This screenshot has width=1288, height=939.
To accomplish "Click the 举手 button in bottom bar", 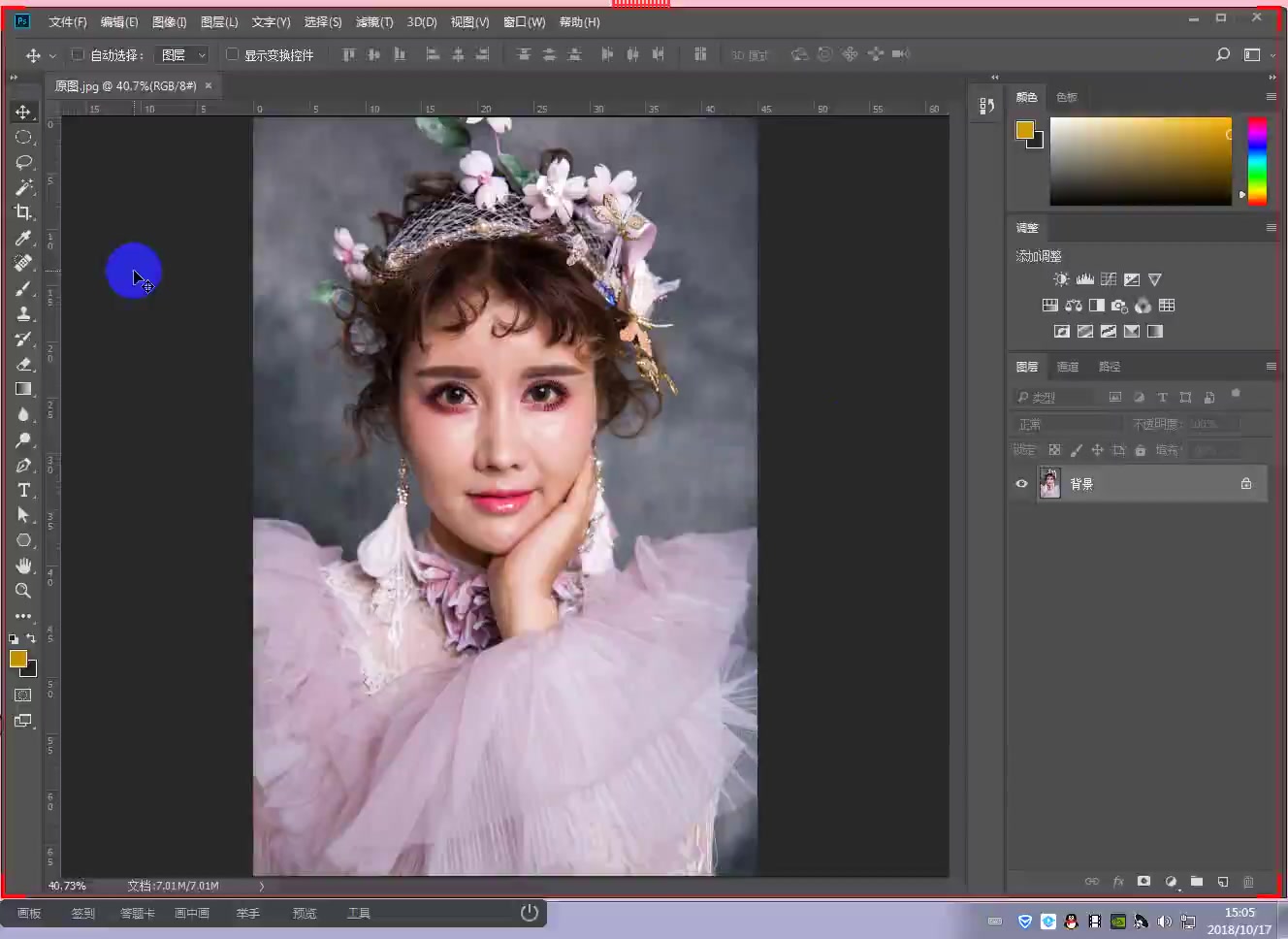I will [248, 913].
